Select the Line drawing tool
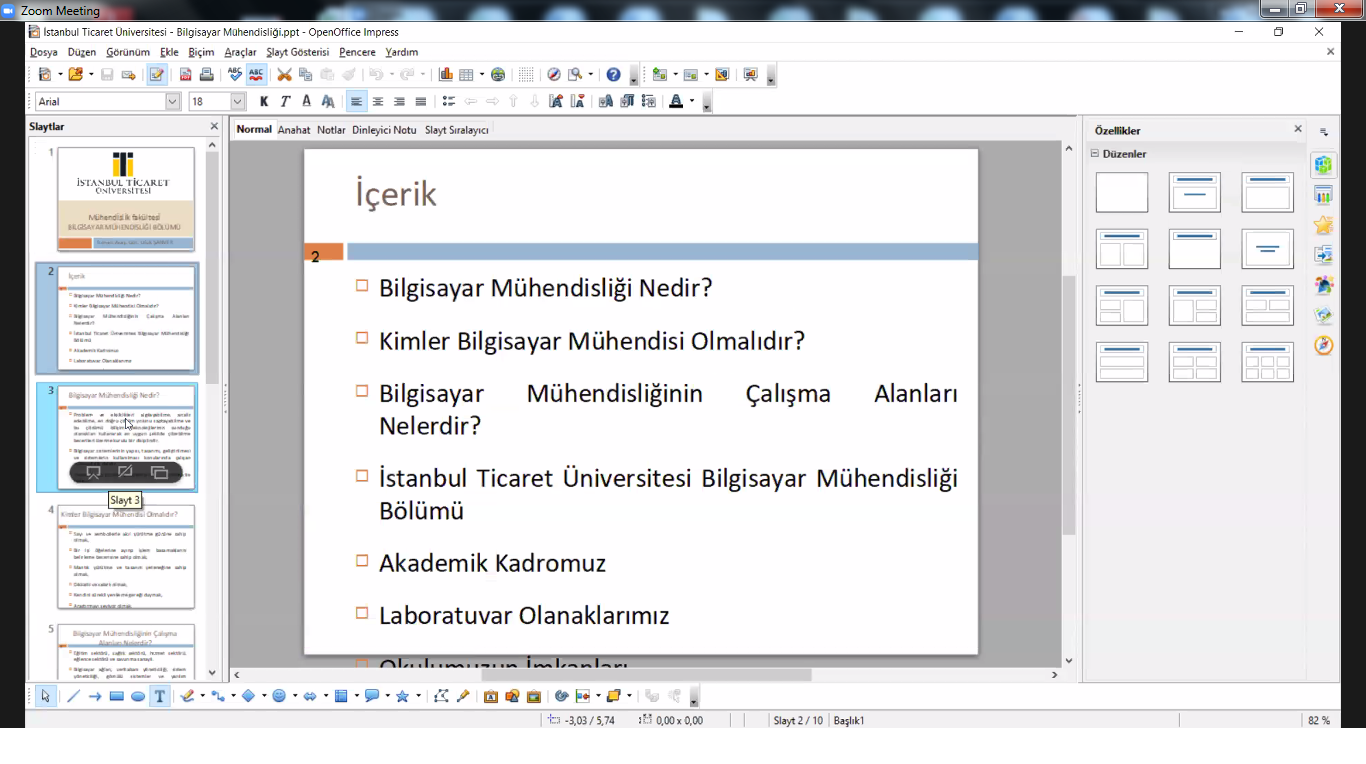The image size is (1366, 764). 73,697
